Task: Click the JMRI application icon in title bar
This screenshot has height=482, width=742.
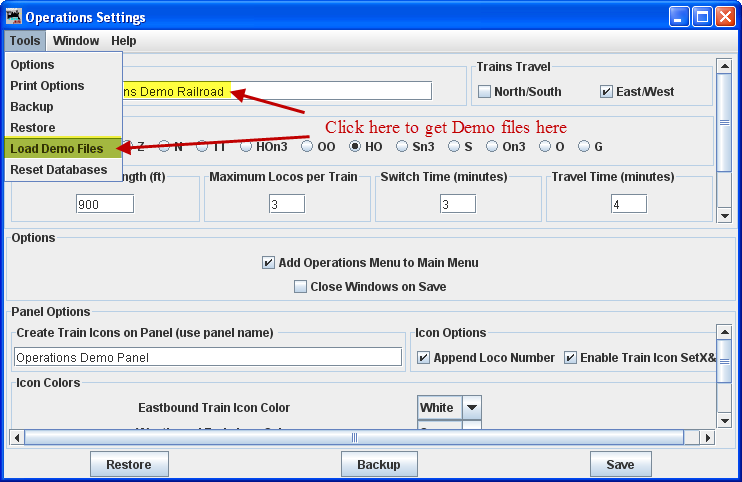Action: coord(13,17)
